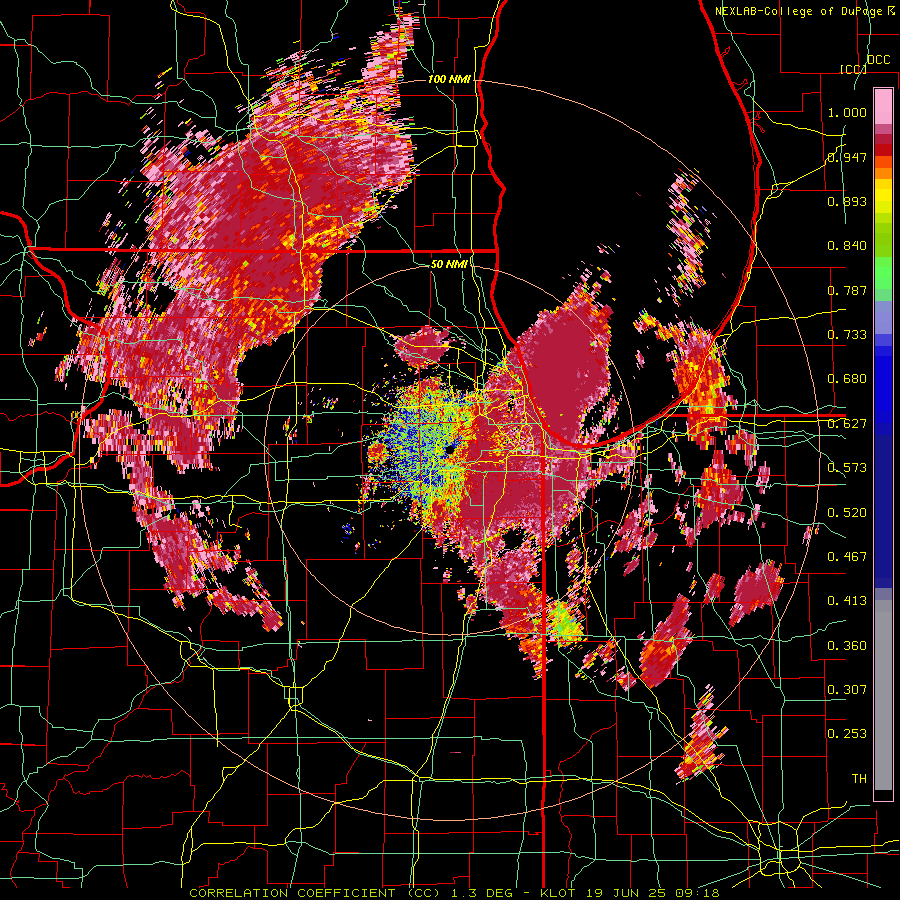Pick the light pink top color bar segment
The image size is (900, 900).
tap(883, 106)
